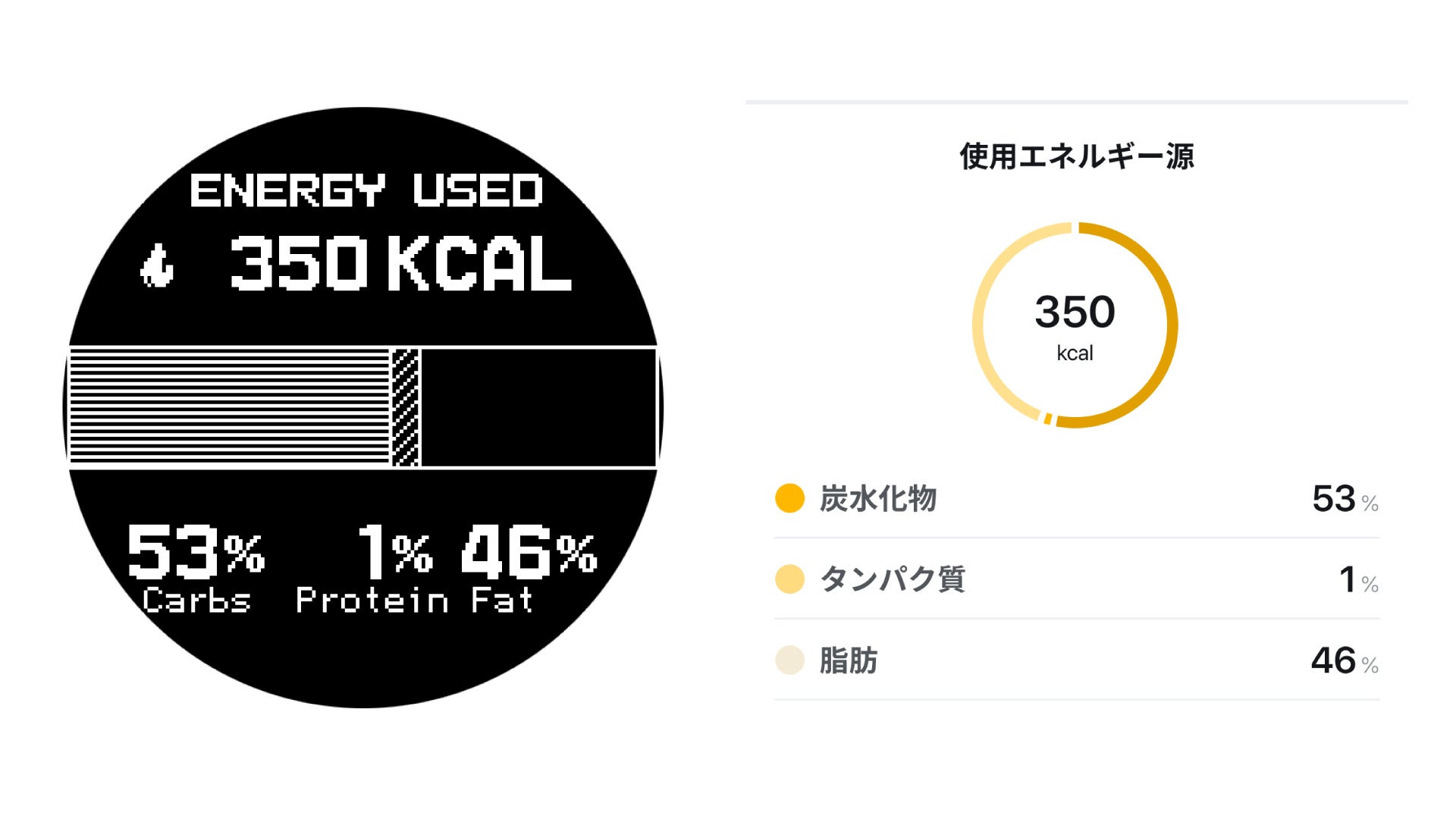
Task: Click the yellow dot next to タンパク質
Action: [x=789, y=579]
